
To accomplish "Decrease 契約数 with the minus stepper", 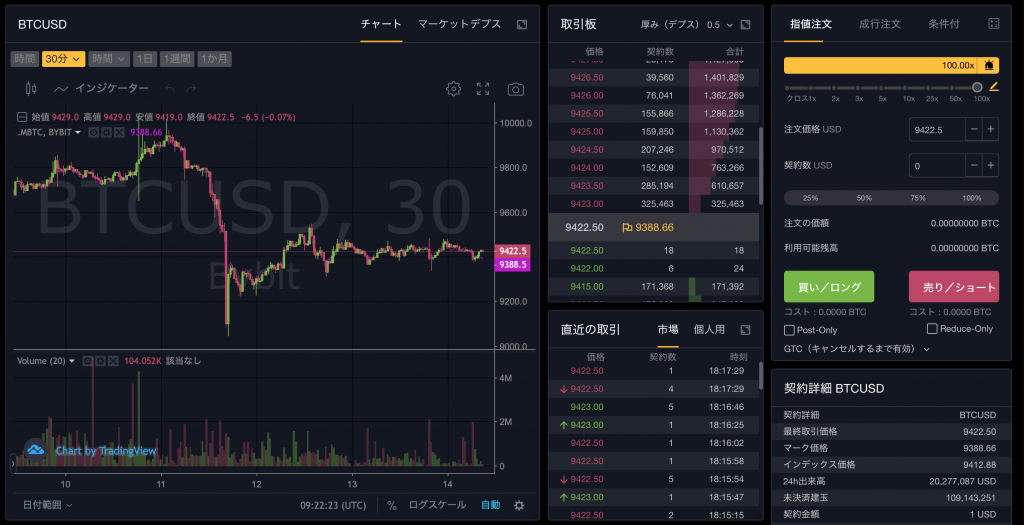I will pos(974,166).
